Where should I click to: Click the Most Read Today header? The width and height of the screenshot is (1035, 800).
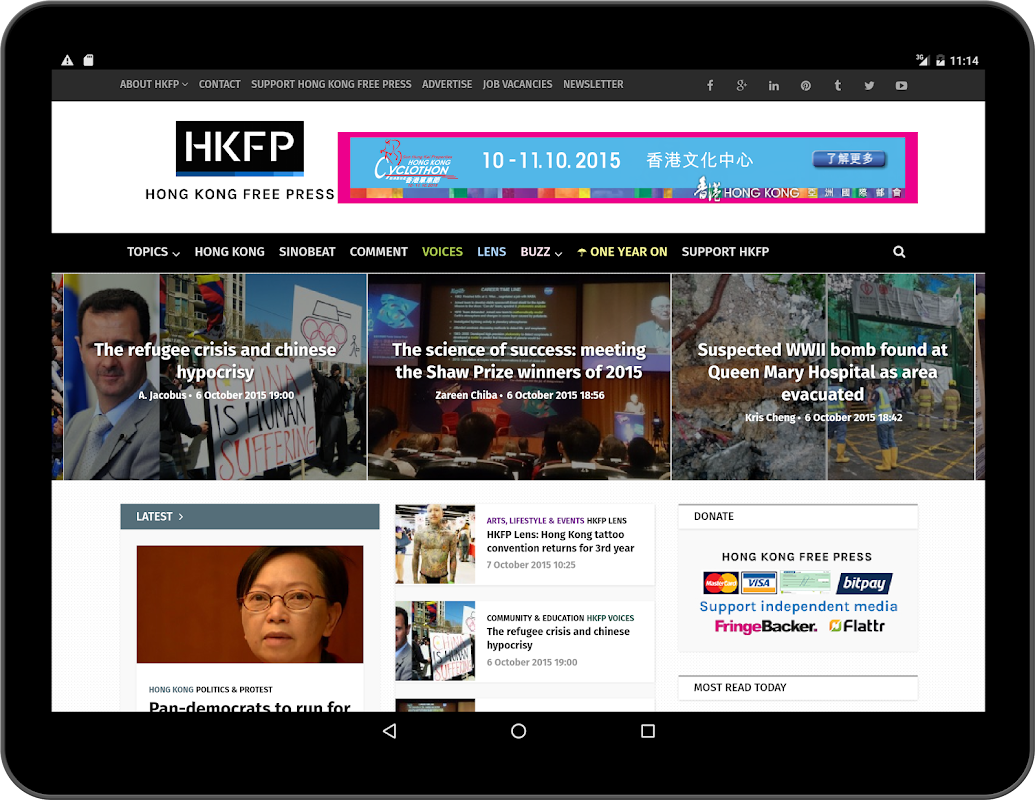pos(798,688)
